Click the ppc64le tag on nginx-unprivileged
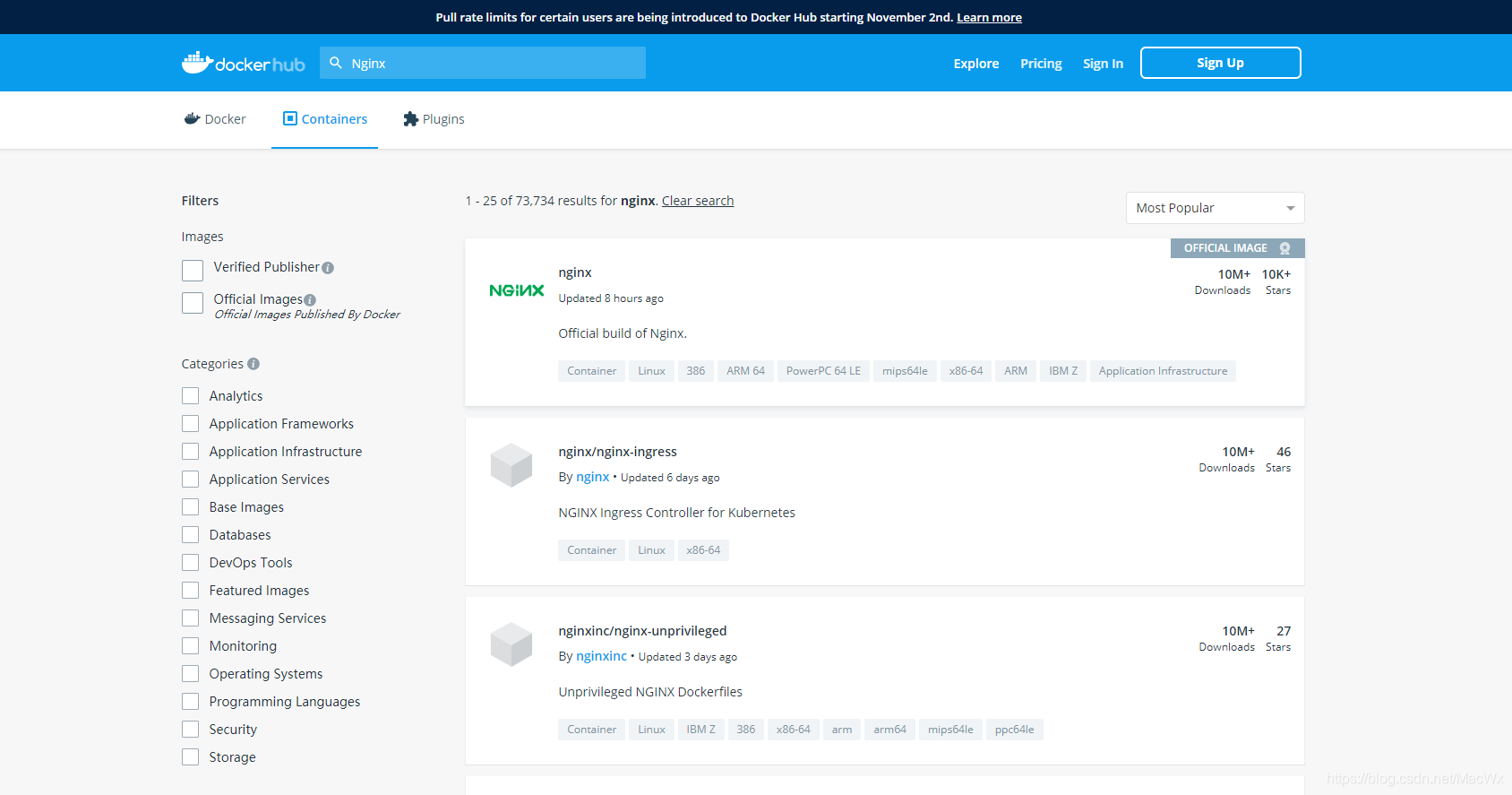The width and height of the screenshot is (1512, 795). coord(1015,730)
